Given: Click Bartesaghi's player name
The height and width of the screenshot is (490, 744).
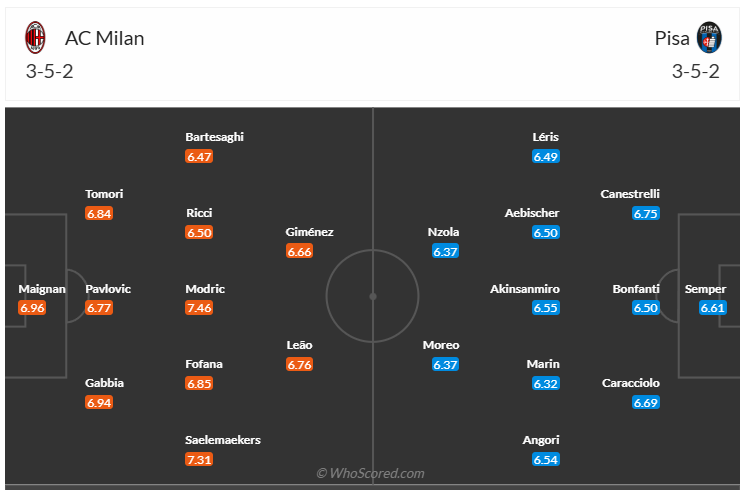Looking at the screenshot, I should [214, 137].
